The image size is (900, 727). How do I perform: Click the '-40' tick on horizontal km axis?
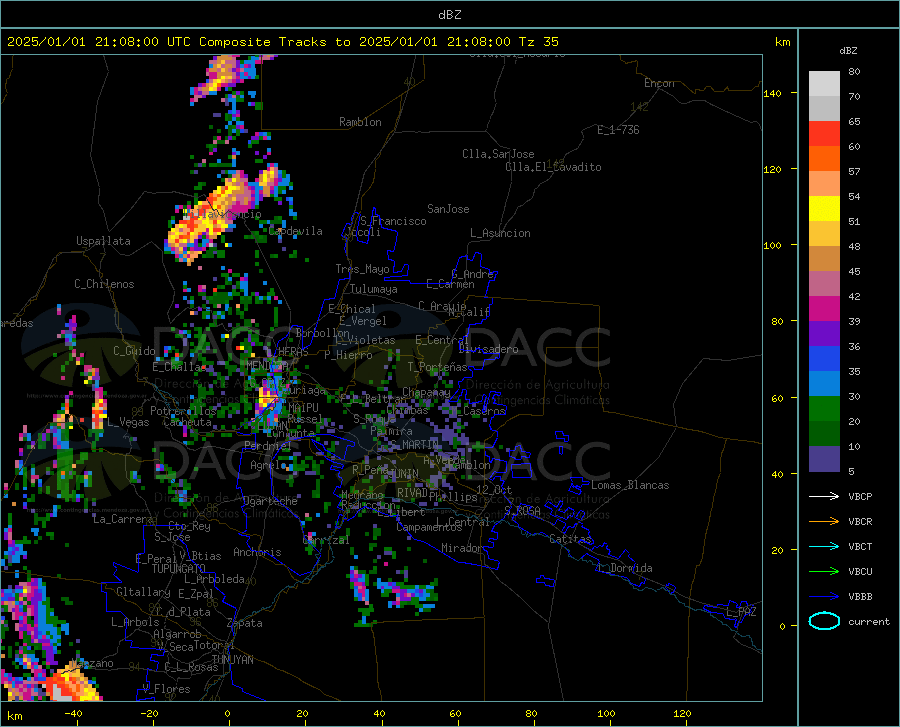73,714
